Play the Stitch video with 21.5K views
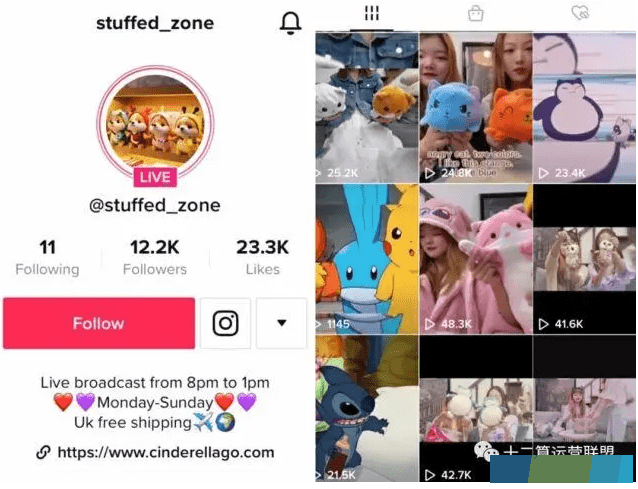 coord(367,409)
